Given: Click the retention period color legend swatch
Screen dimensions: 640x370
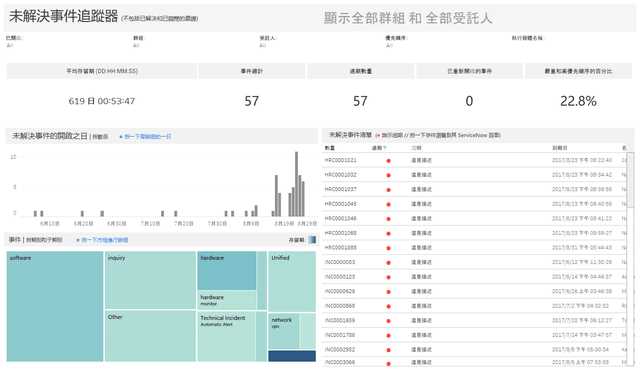Looking at the screenshot, I should 312,240.
